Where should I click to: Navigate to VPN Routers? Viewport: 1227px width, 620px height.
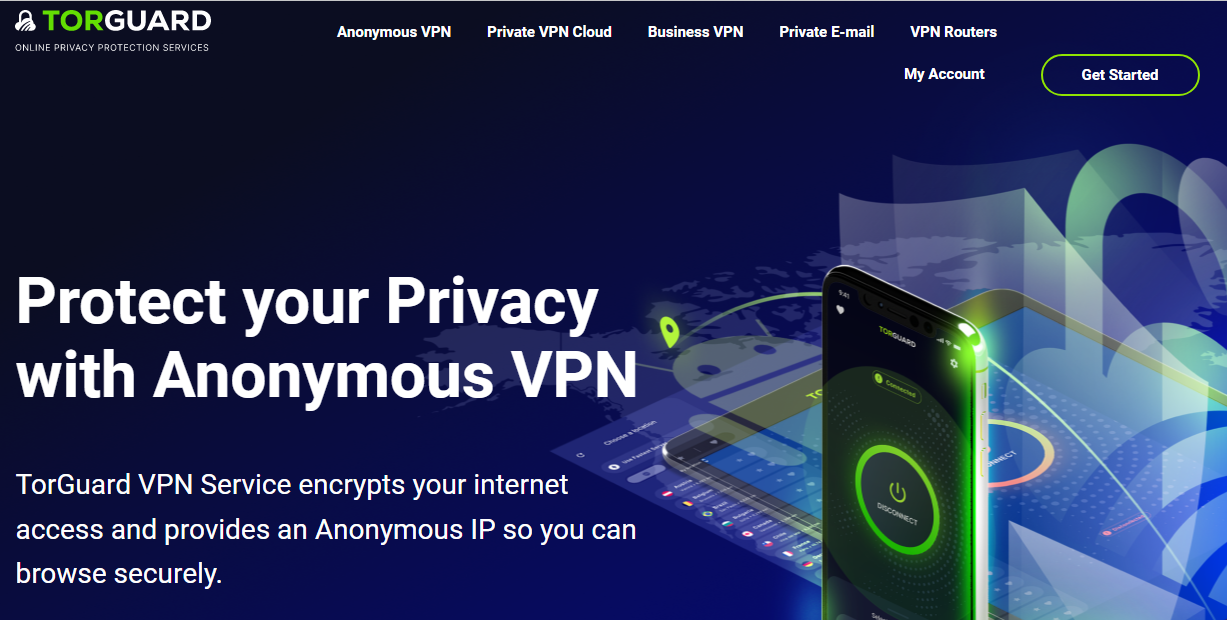pos(953,32)
